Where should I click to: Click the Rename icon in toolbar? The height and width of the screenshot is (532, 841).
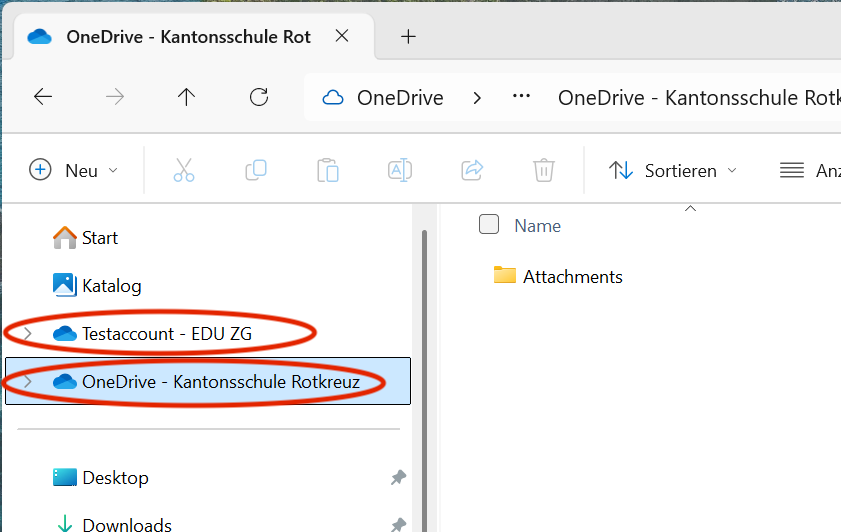400,170
